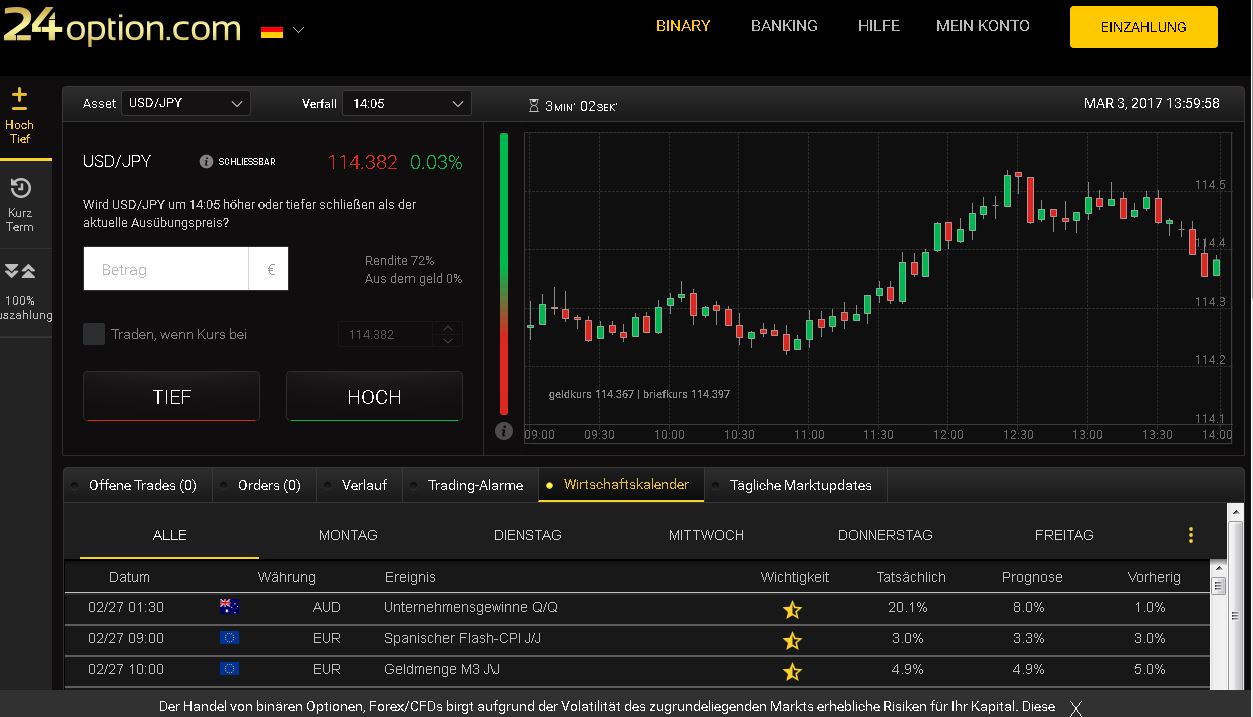This screenshot has width=1253, height=717.
Task: Click the Währung column header
Action: 286,577
